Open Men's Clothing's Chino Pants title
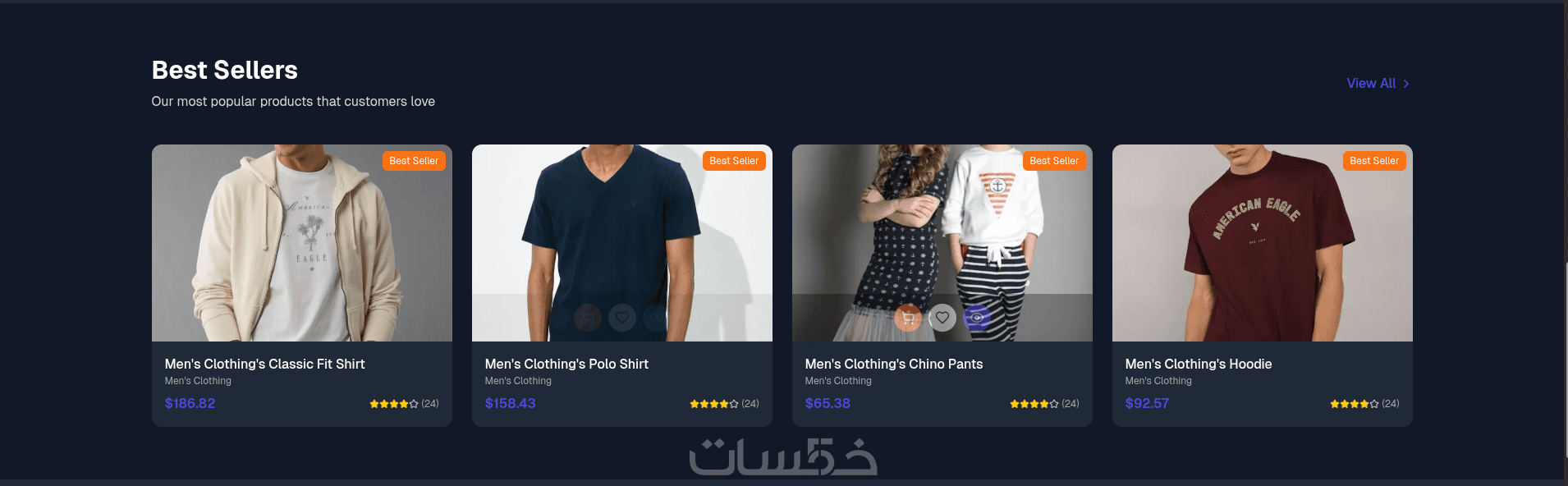 click(894, 364)
